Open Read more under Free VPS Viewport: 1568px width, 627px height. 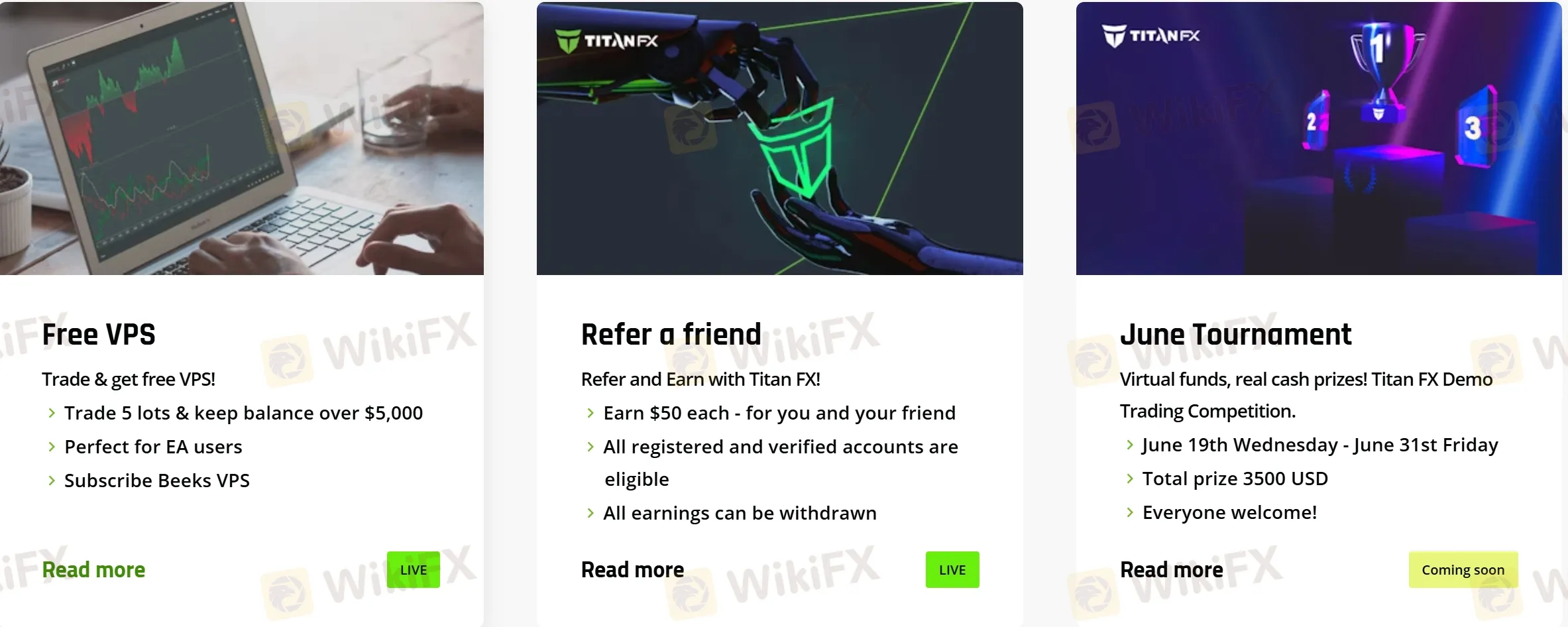tap(93, 570)
